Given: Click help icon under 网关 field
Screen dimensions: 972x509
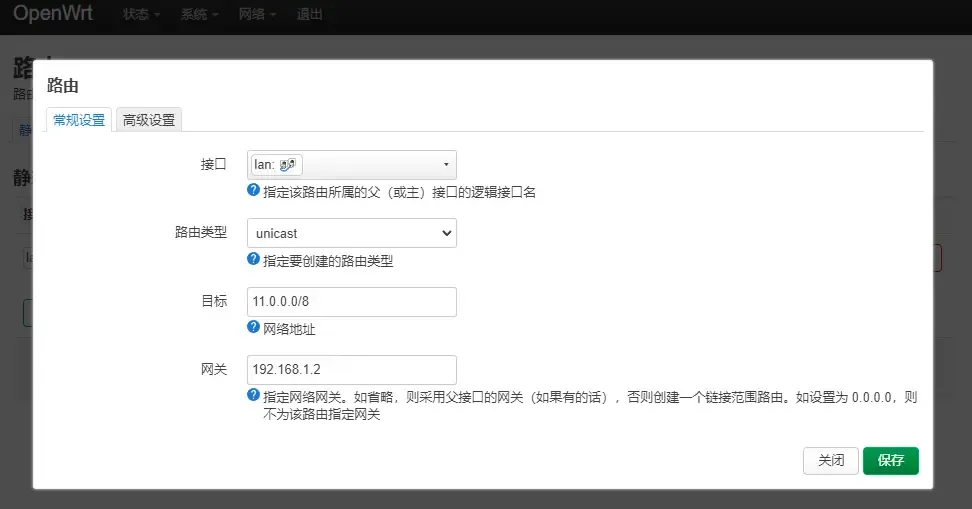Looking at the screenshot, I should (x=253, y=396).
